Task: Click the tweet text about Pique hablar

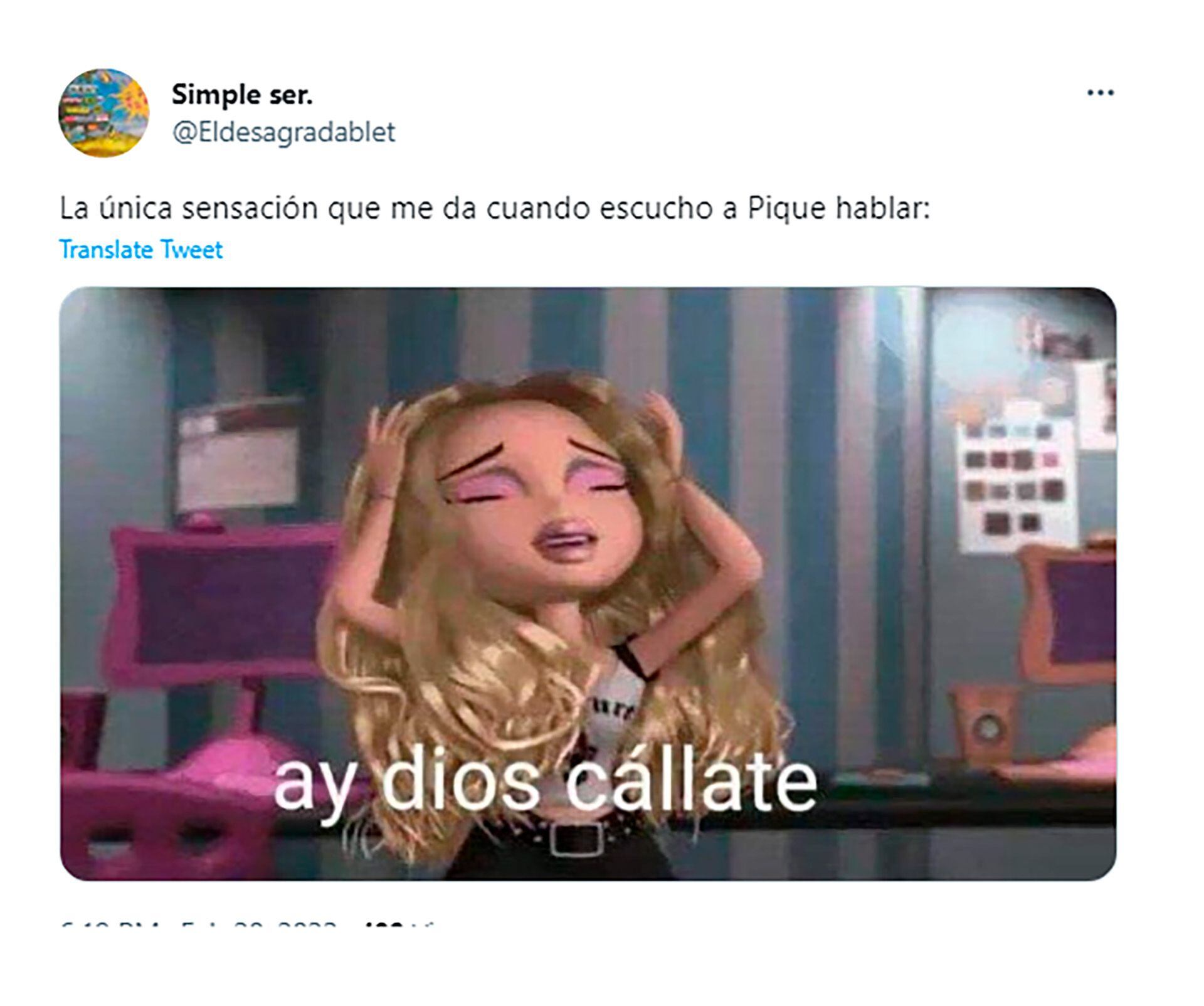Action: 494,208
